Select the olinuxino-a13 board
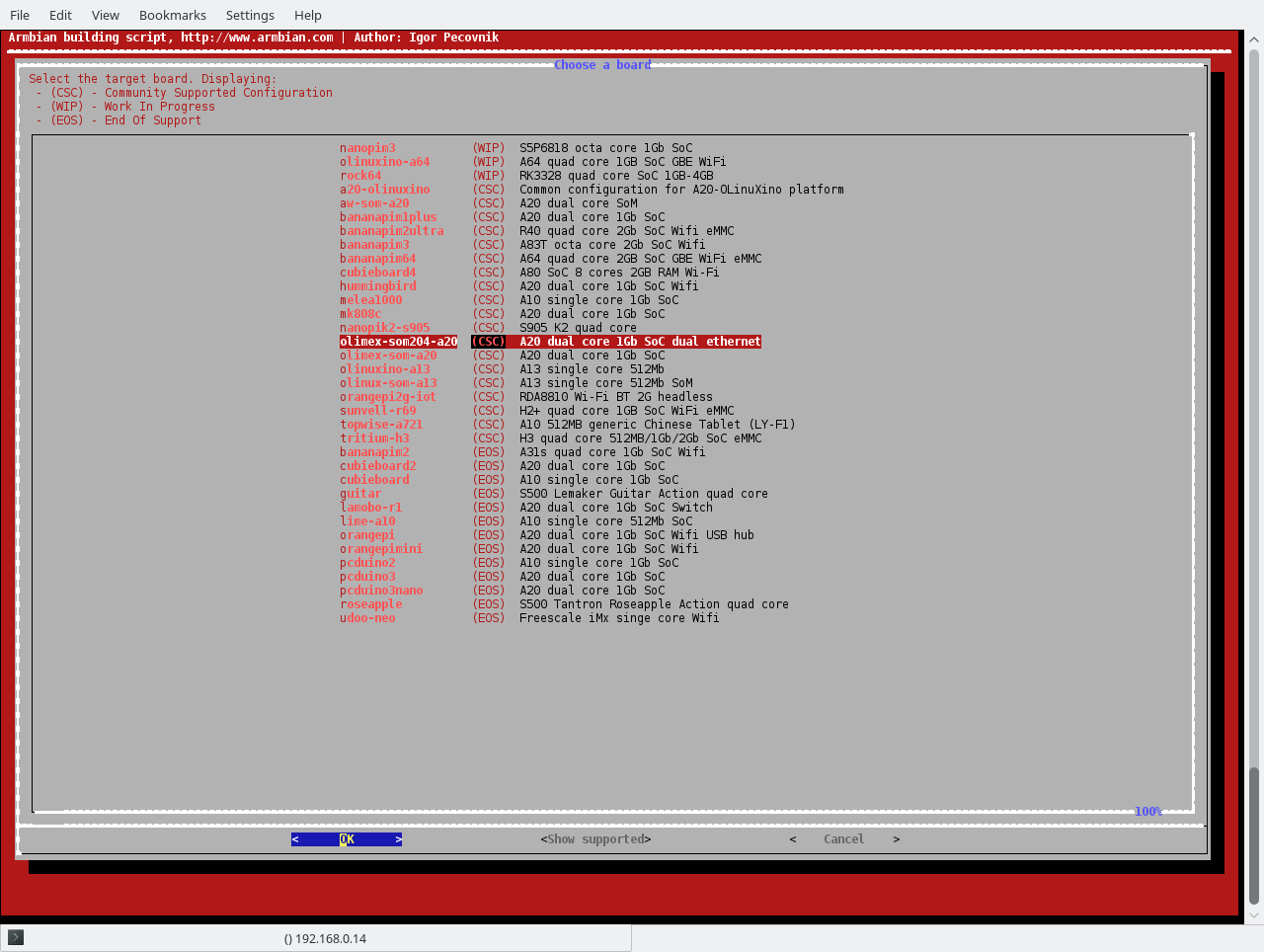1264x952 pixels. [x=503, y=369]
